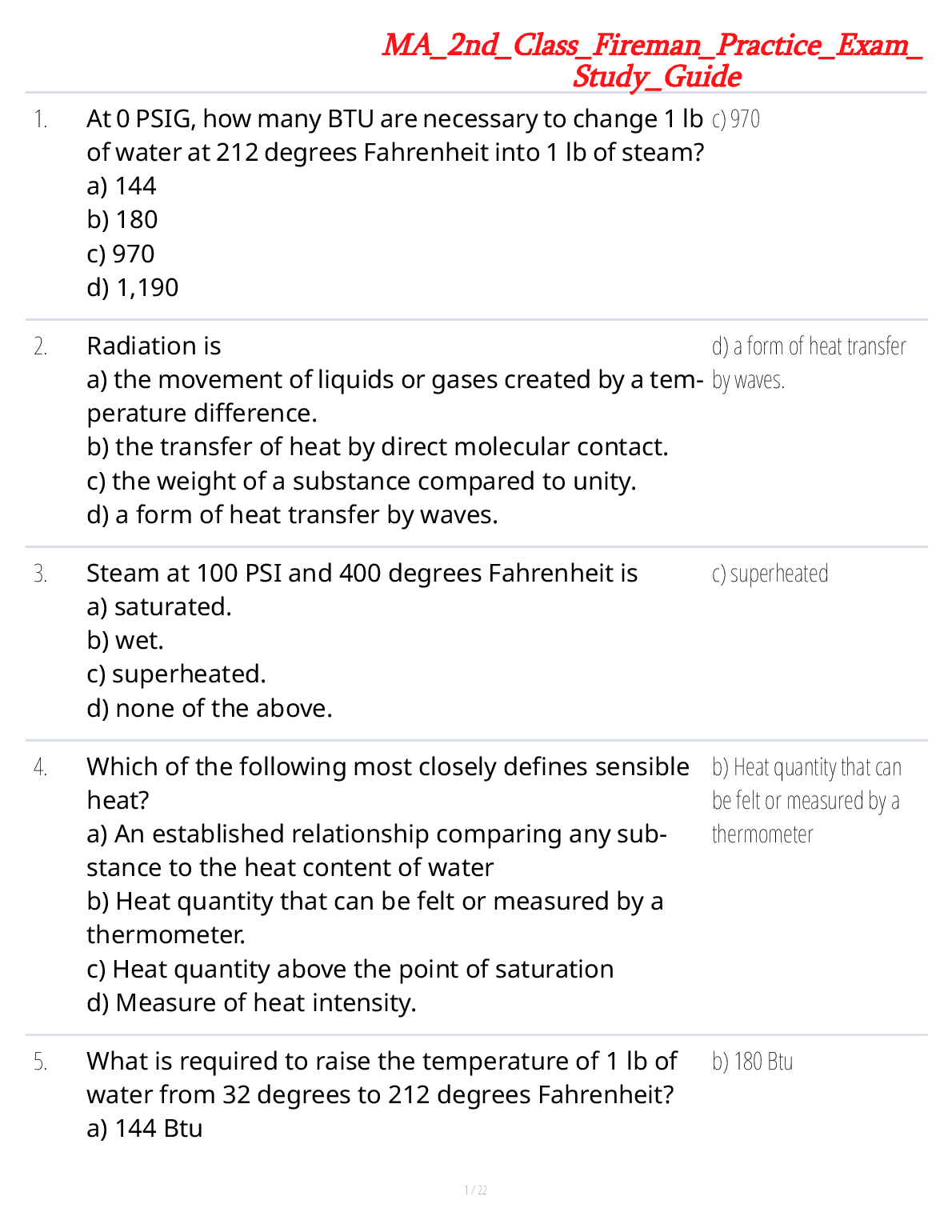Select option a) saturated in question 3
952x1232 pixels.
[x=158, y=607]
